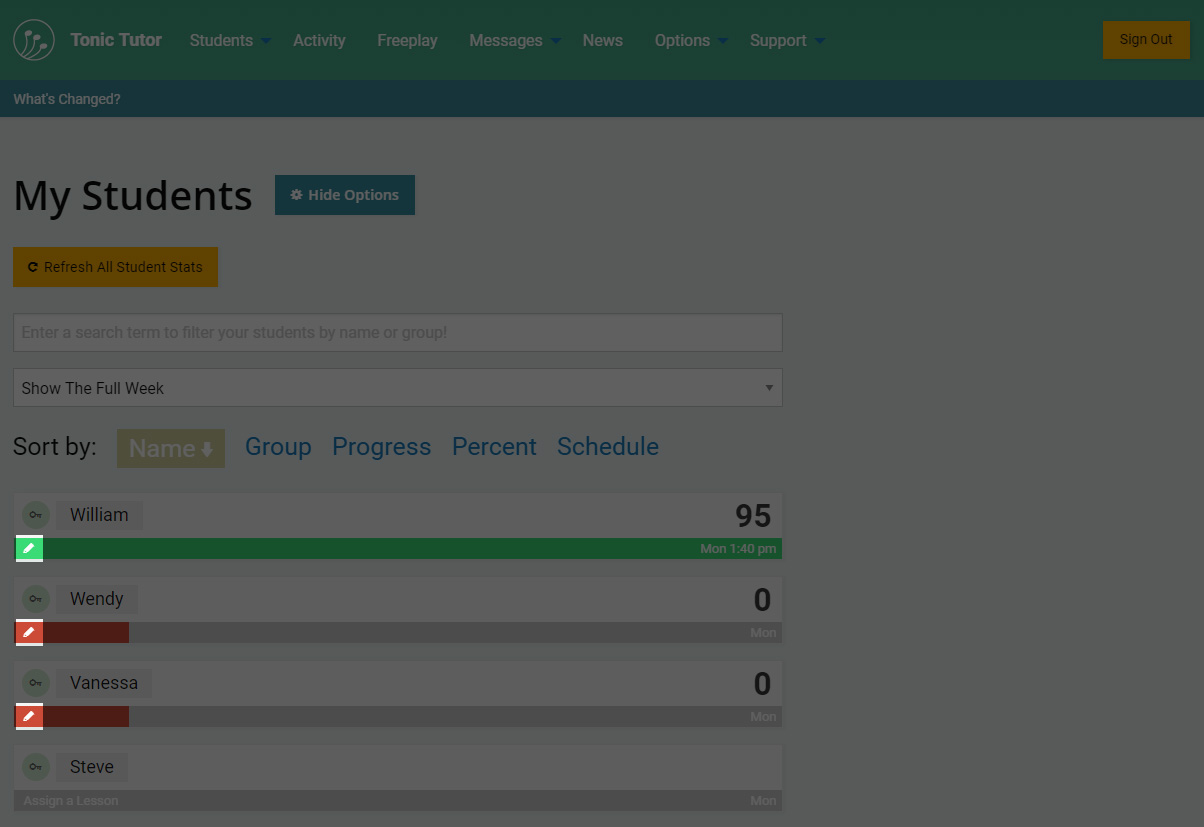The image size is (1204, 827).
Task: Click the Tonic Tutor logo icon
Action: pos(34,40)
